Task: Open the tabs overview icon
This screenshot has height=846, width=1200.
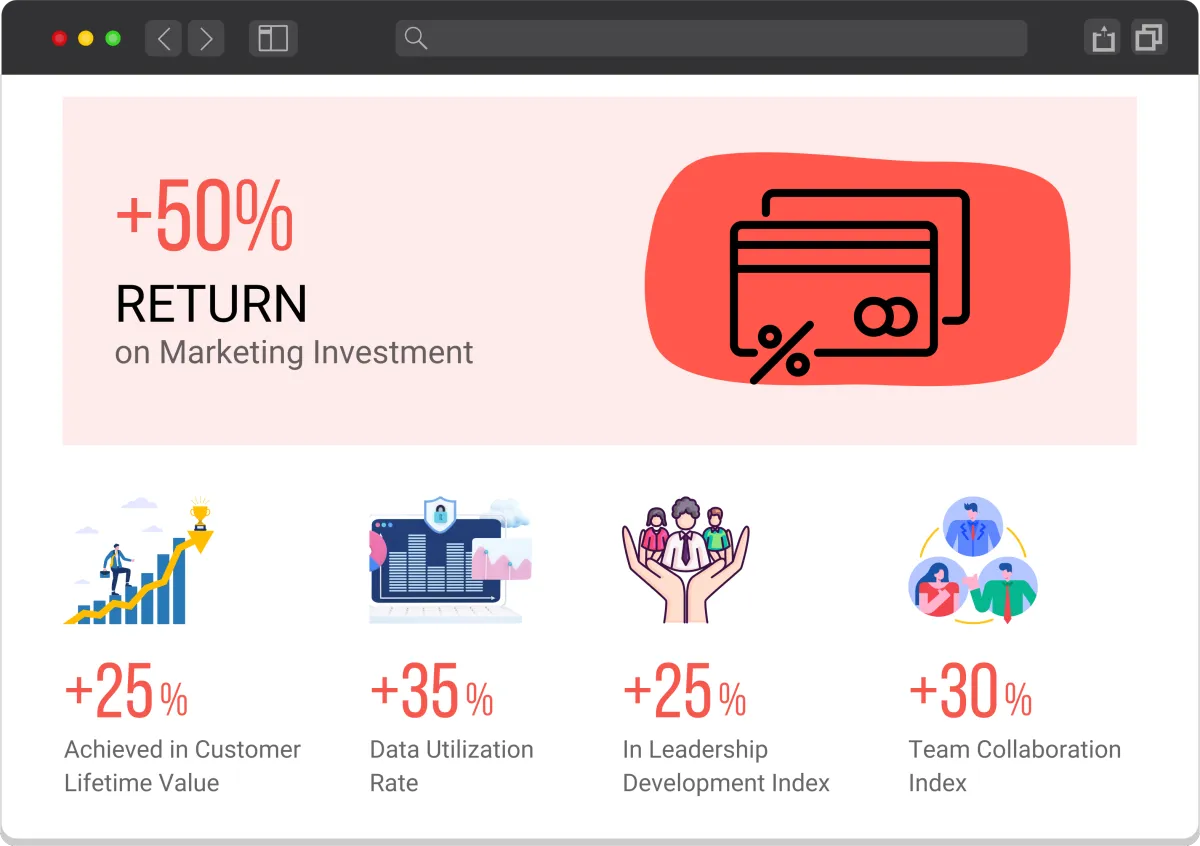Action: [1149, 38]
